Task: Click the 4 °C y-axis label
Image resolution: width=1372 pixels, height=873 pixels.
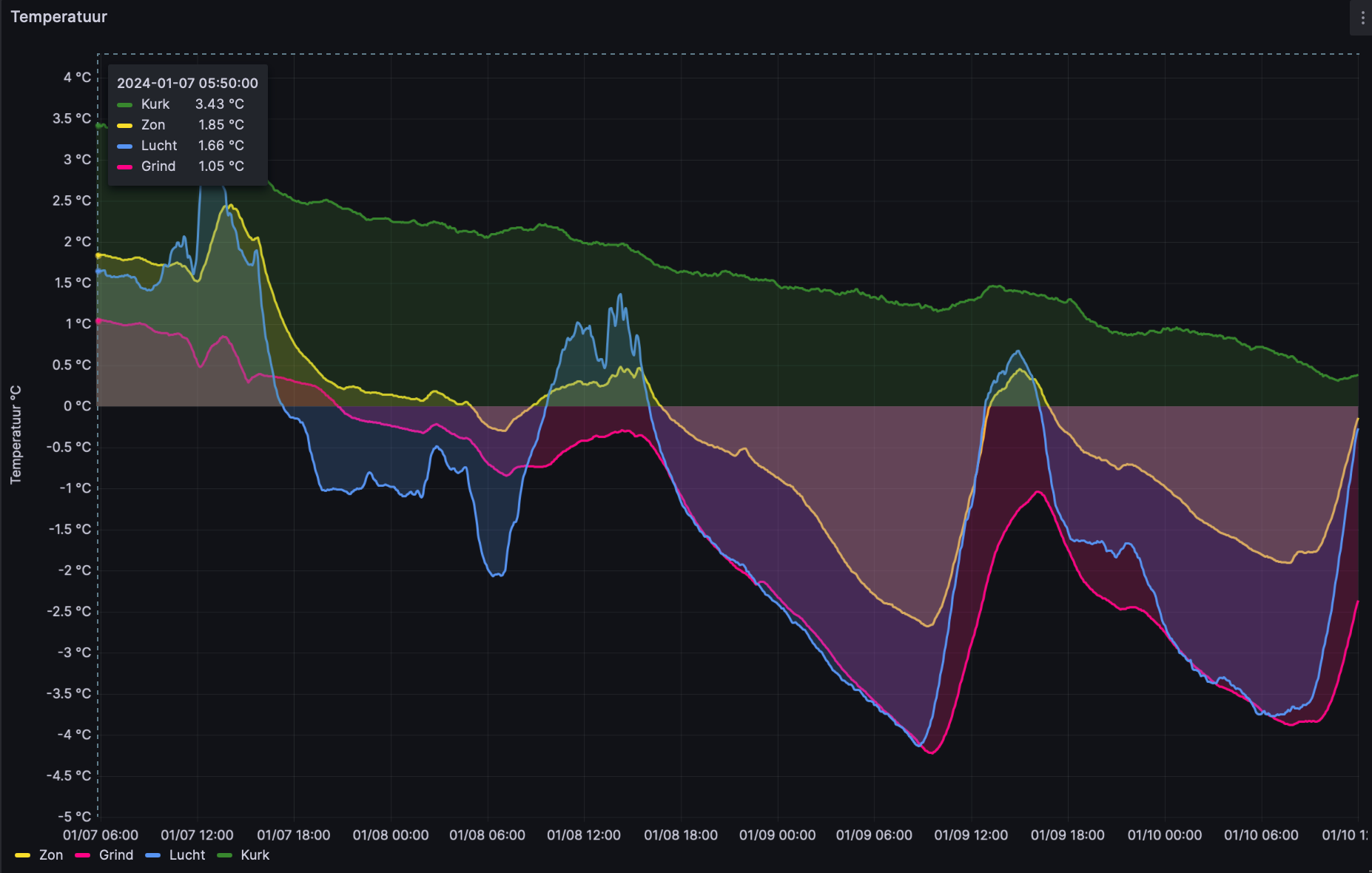Action: pos(77,78)
